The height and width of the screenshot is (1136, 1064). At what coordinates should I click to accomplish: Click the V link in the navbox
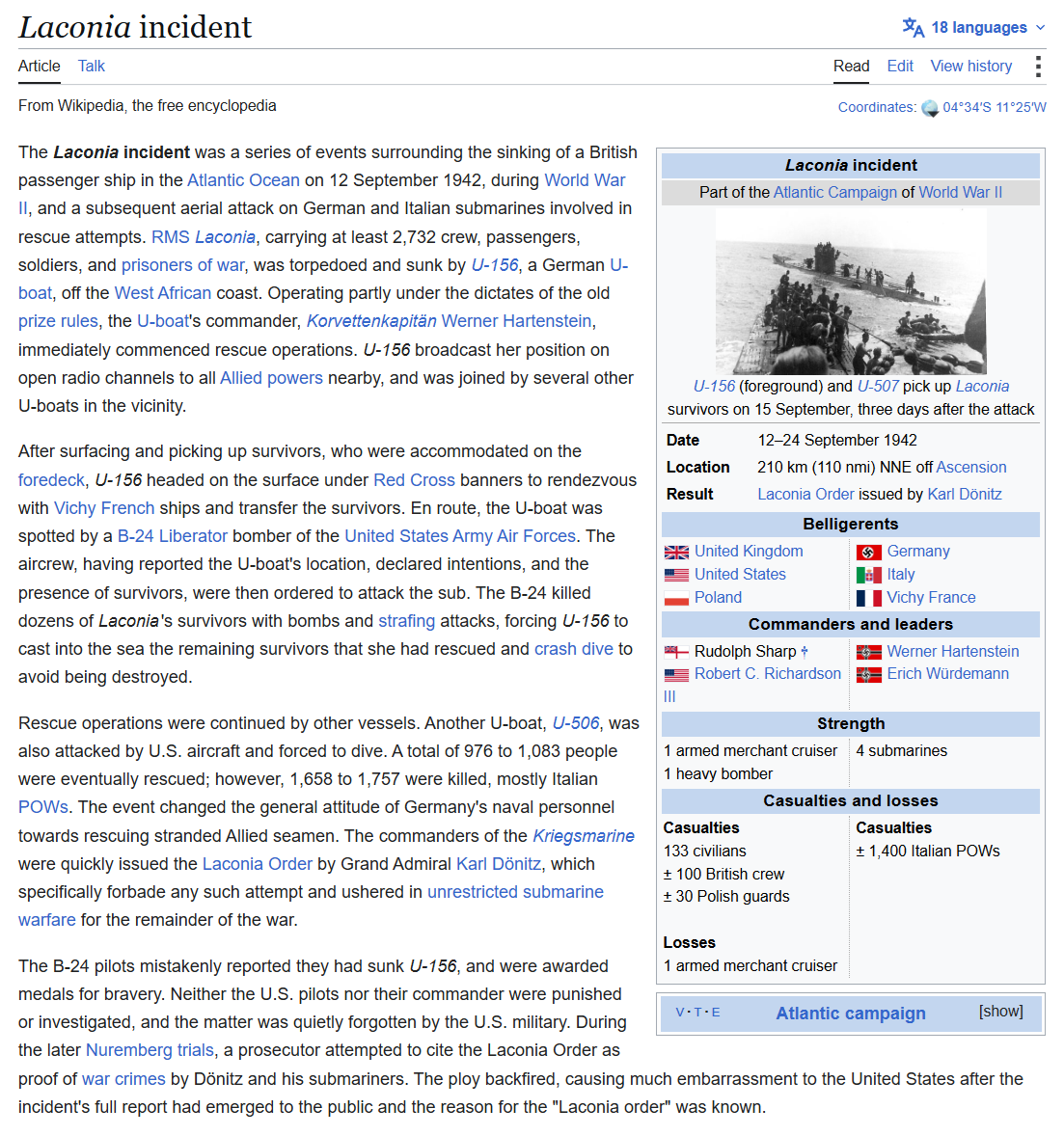(680, 1013)
